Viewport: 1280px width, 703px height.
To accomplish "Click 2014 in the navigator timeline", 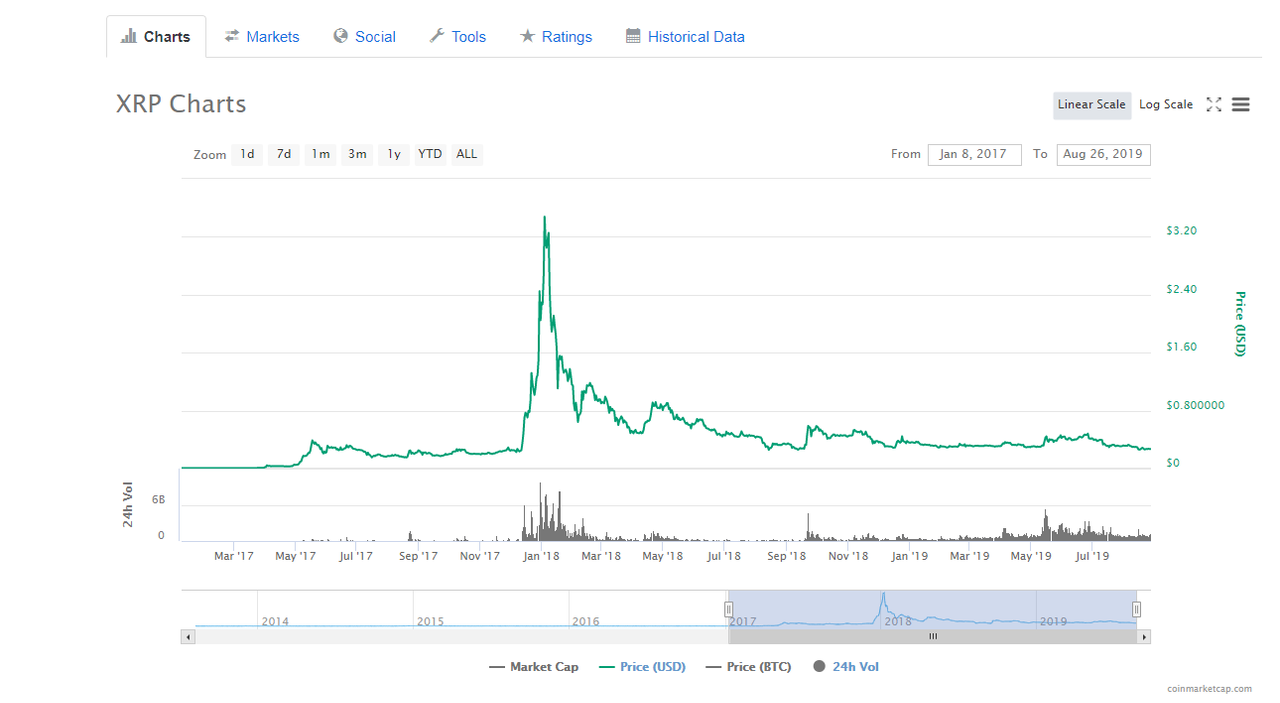I will [275, 621].
